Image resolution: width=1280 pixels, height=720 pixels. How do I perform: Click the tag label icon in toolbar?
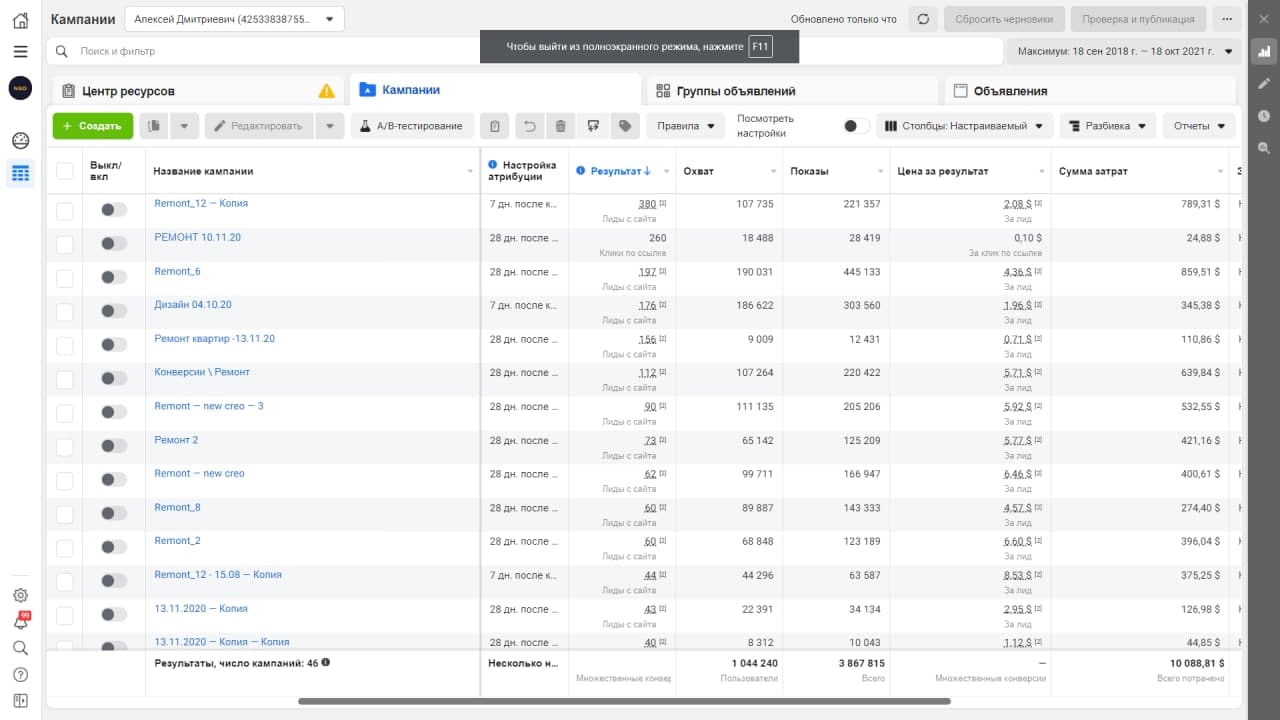(x=625, y=126)
